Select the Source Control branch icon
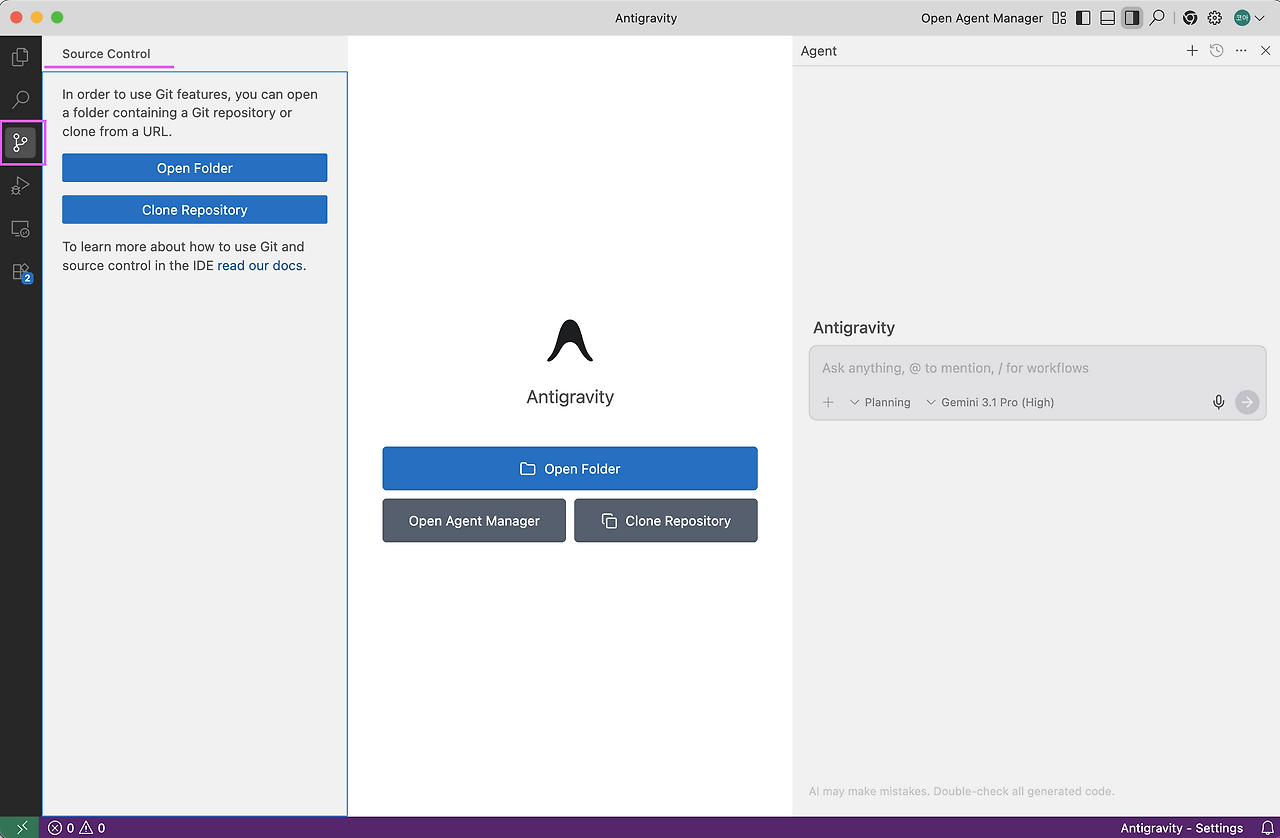1280x838 pixels. (x=20, y=143)
